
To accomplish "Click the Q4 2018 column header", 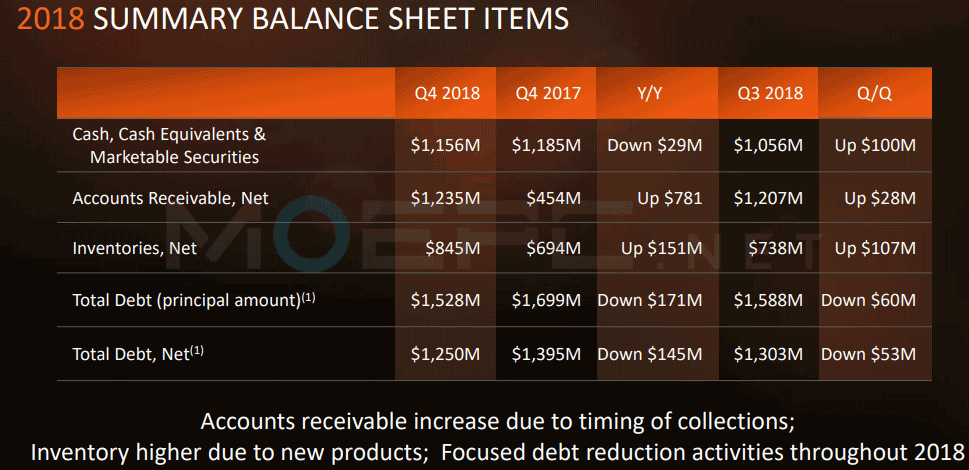I will (446, 93).
